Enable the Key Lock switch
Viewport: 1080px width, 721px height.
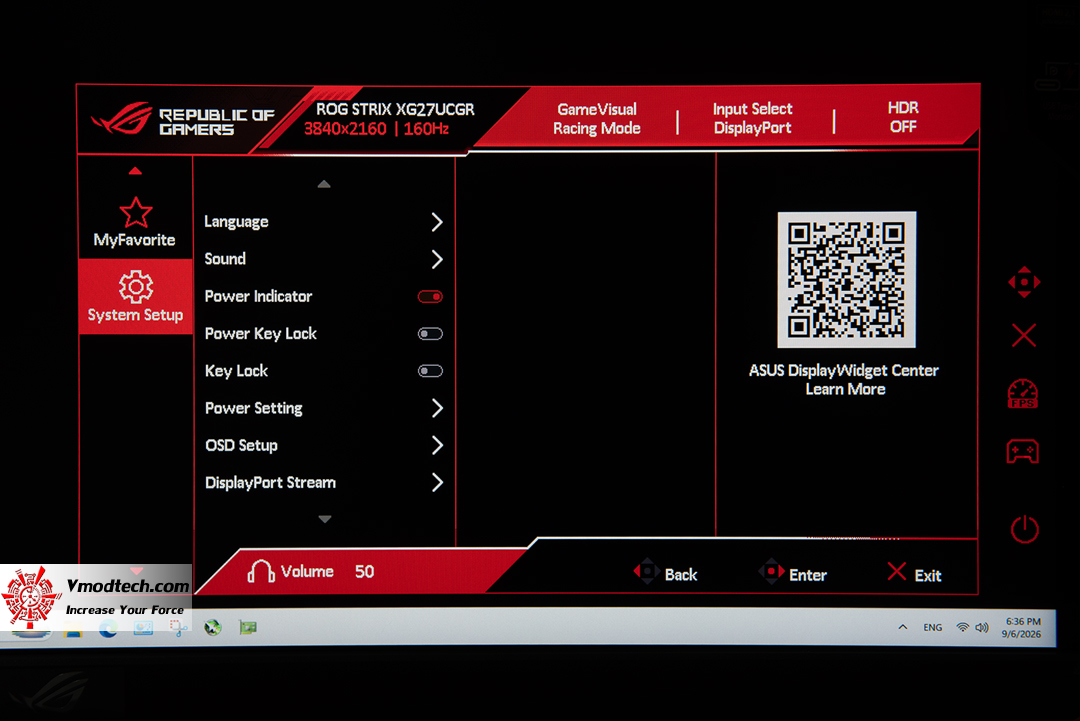click(x=430, y=370)
